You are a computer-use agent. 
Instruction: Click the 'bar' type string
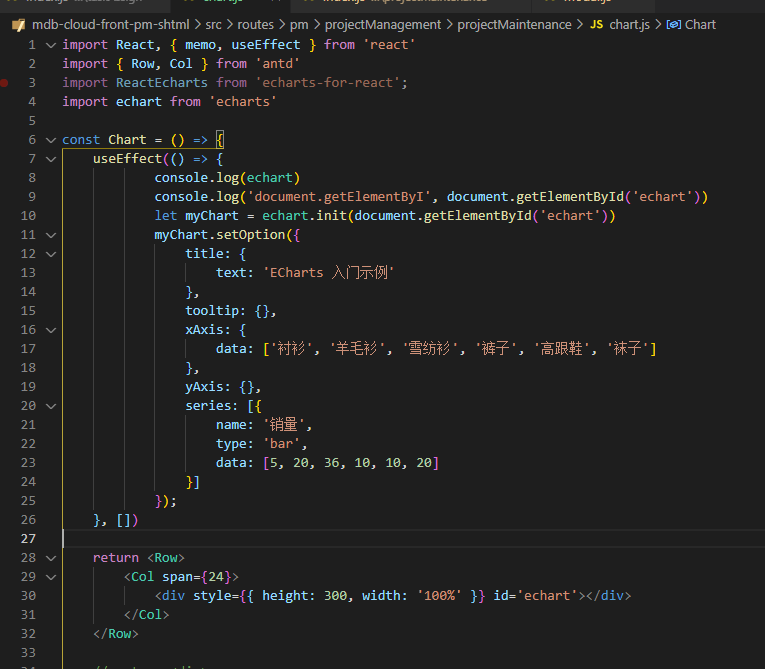(282, 444)
